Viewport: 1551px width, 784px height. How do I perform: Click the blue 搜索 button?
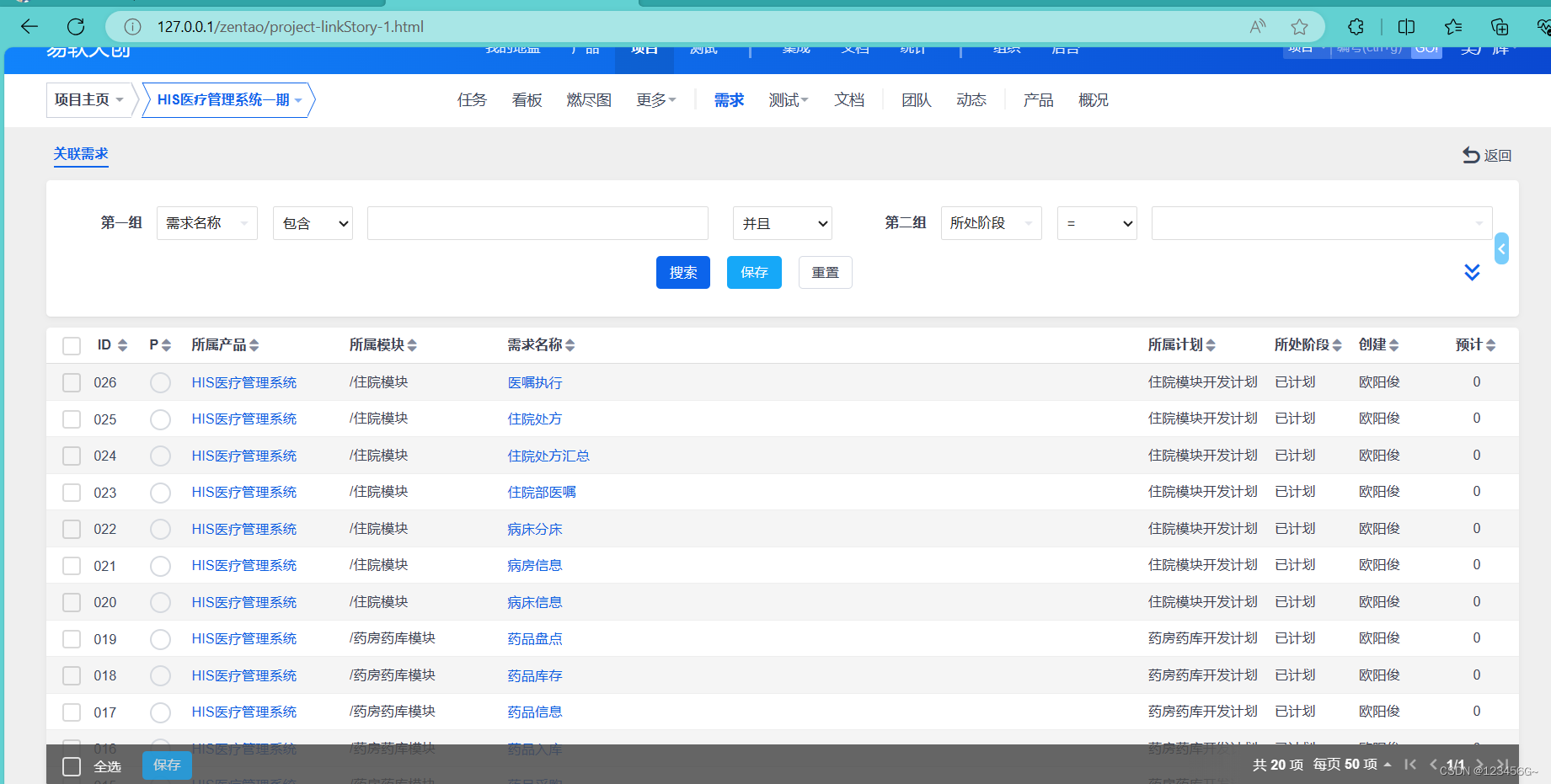point(683,272)
